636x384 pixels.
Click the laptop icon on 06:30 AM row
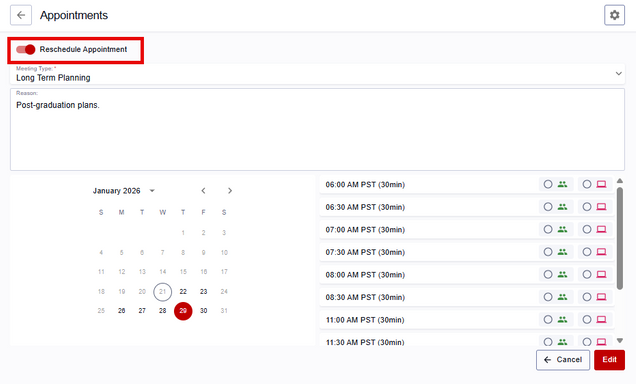pyautogui.click(x=602, y=207)
